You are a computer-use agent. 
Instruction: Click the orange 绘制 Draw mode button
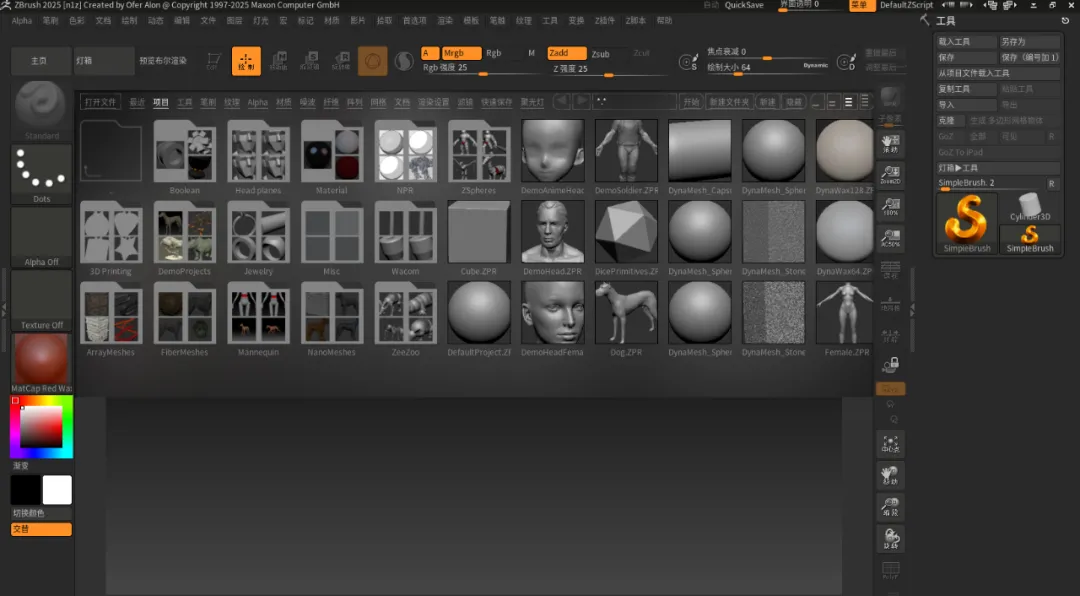[246, 61]
